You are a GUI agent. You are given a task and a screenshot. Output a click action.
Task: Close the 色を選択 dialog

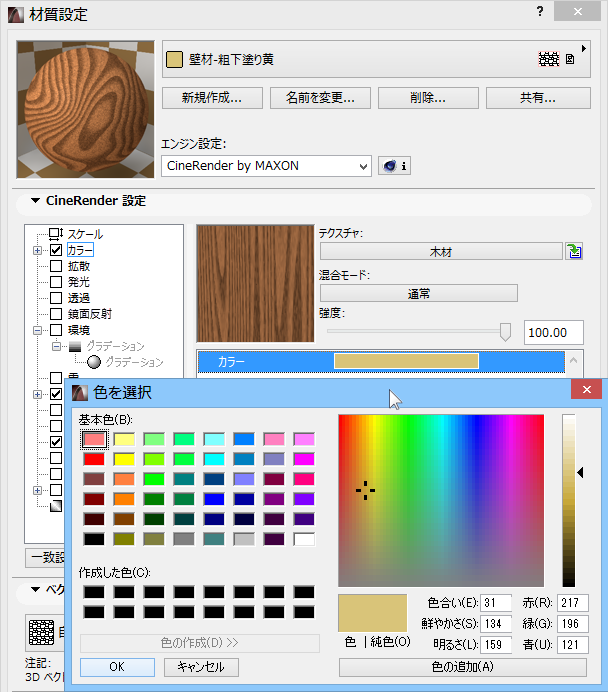click(x=586, y=389)
